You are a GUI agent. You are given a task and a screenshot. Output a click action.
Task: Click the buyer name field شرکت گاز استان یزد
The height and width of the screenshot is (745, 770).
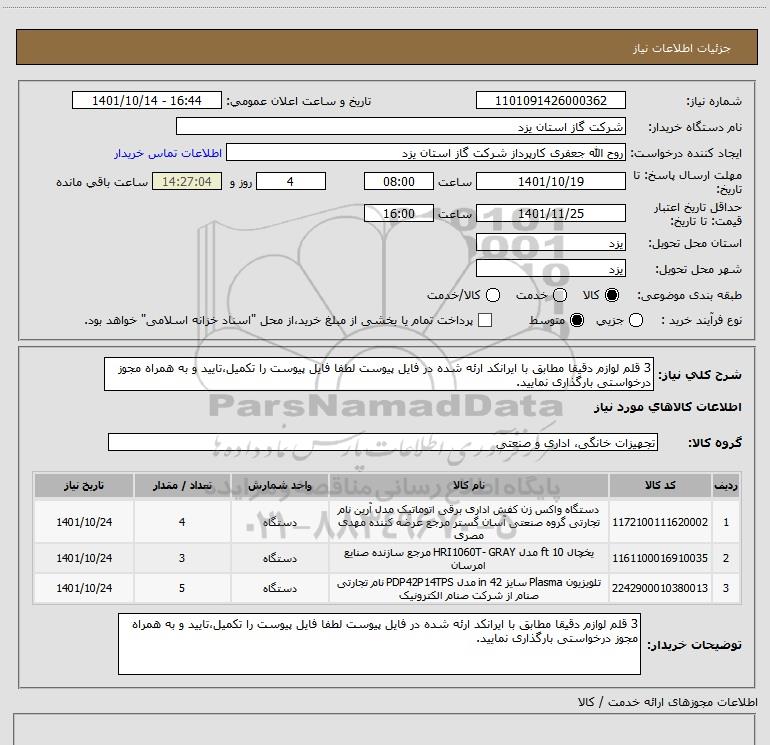click(401, 127)
